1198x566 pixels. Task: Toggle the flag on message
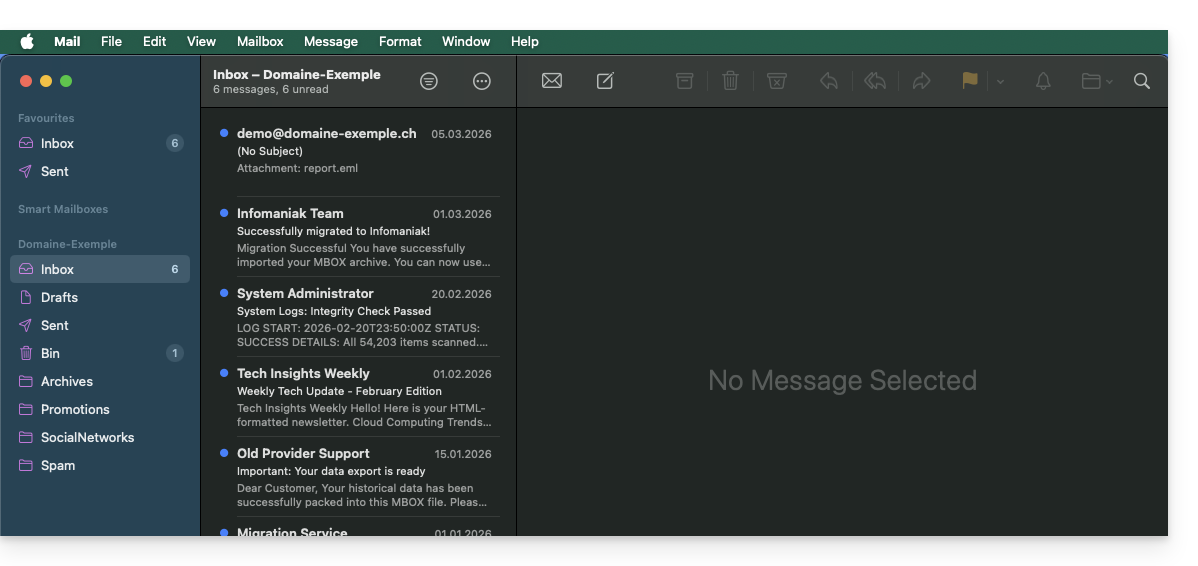pos(970,81)
